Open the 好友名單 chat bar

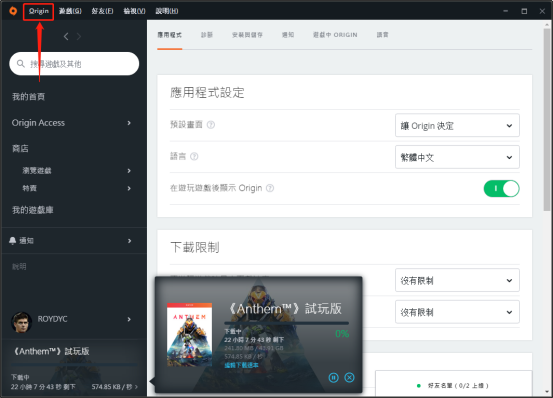coord(453,384)
